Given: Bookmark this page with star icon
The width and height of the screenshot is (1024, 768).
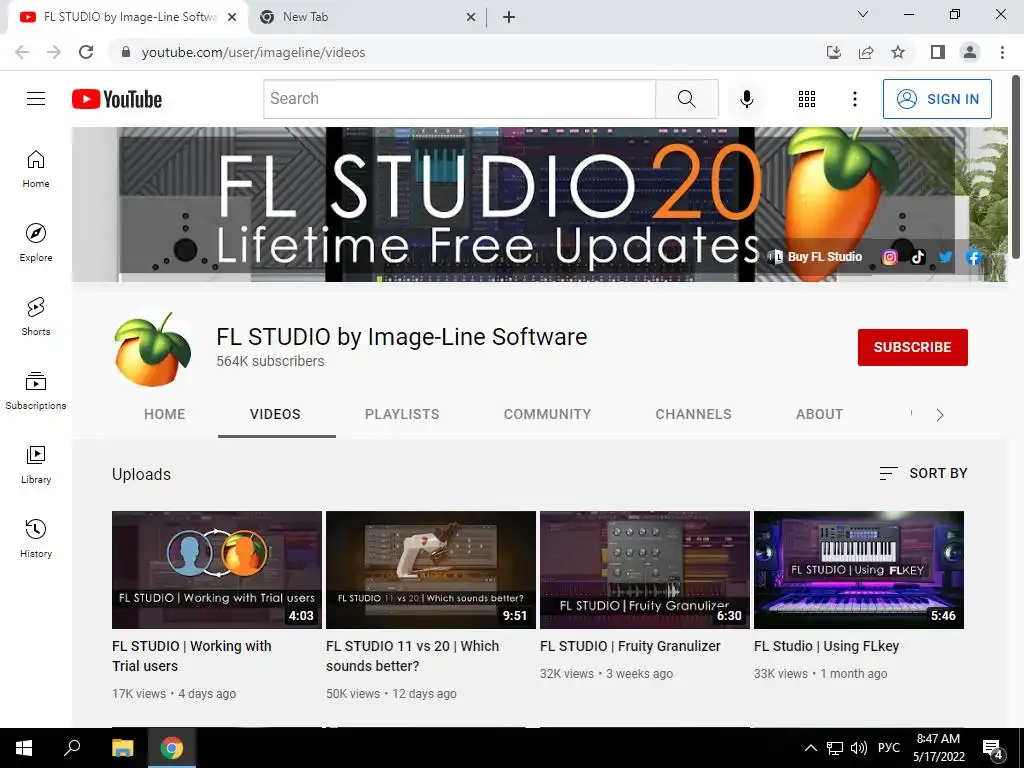Looking at the screenshot, I should coord(898,52).
